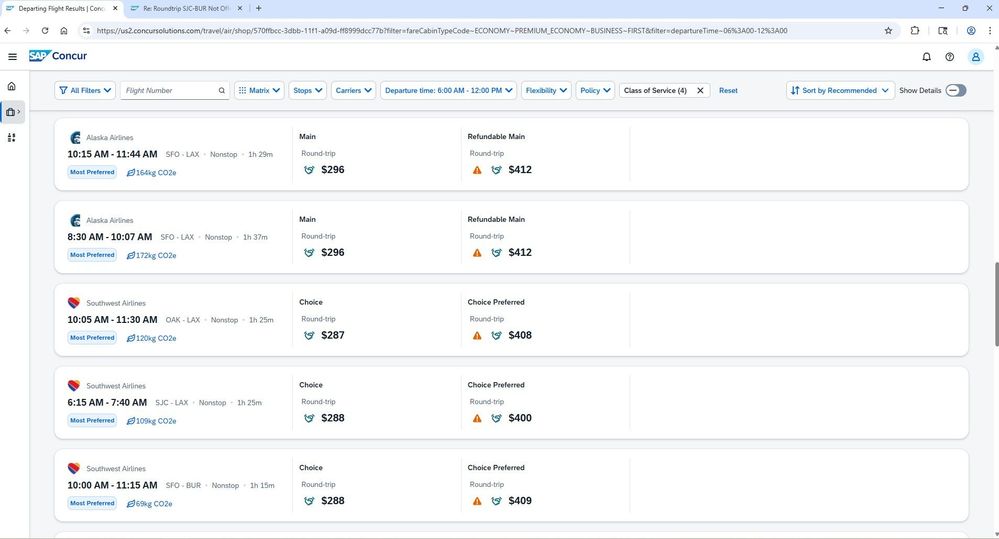Open the hamburger navigation menu

click(x=12, y=57)
